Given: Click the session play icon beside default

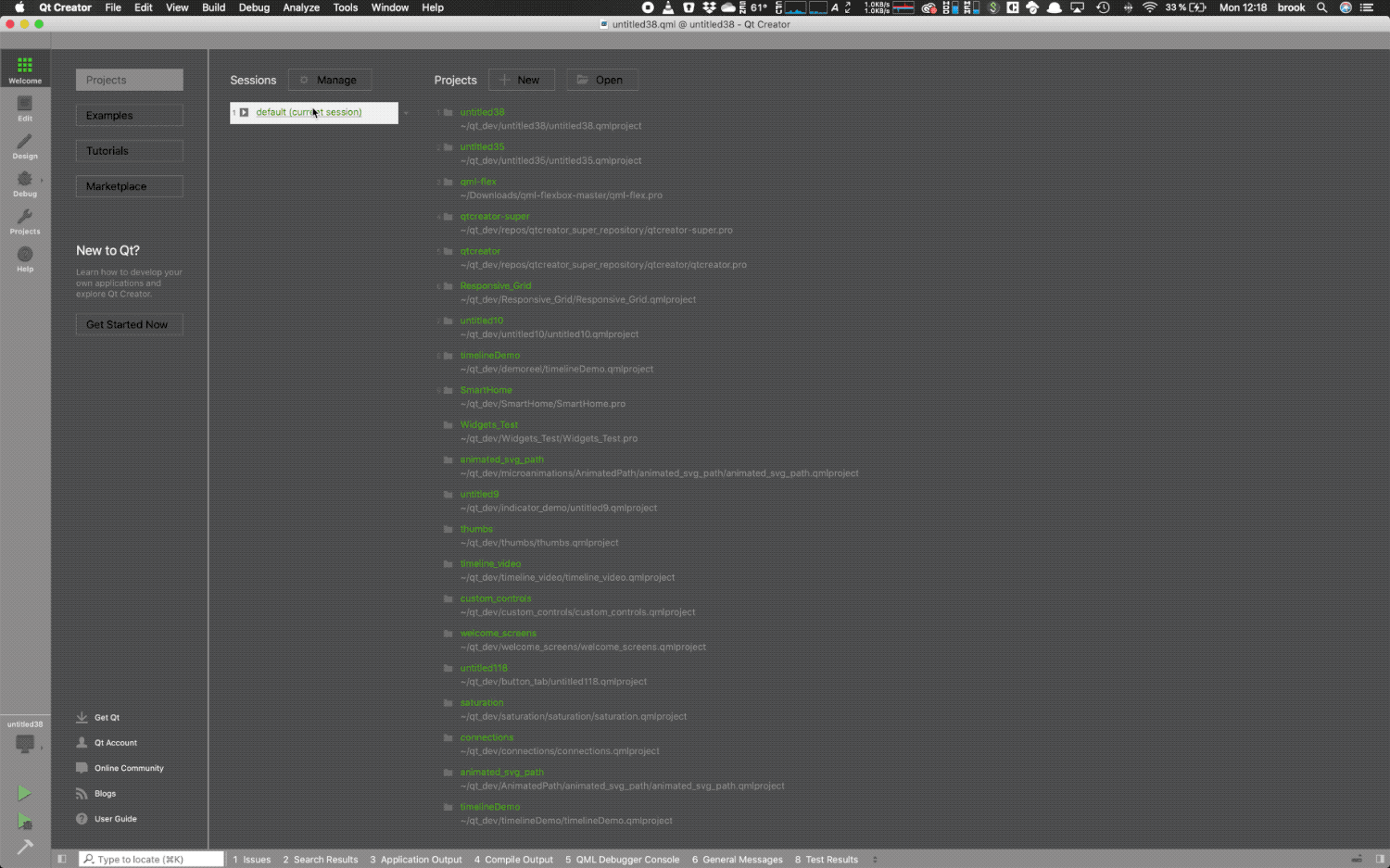Looking at the screenshot, I should [244, 112].
